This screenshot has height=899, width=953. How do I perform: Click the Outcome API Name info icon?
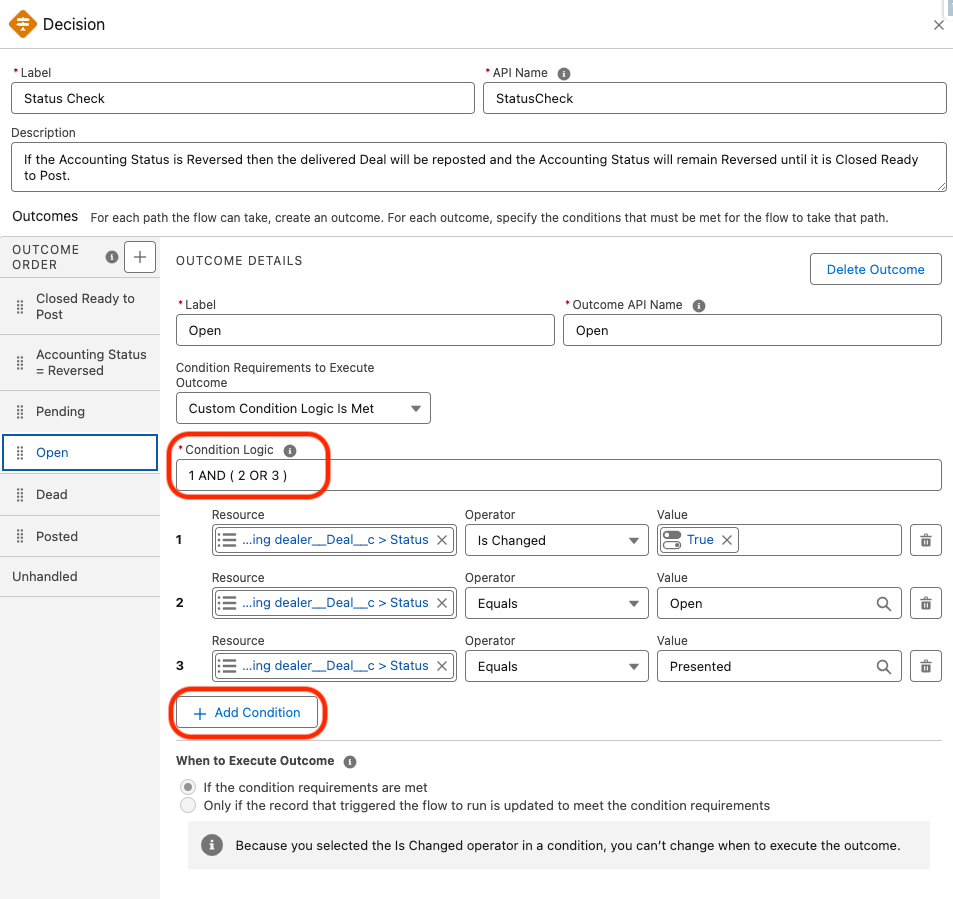coord(699,306)
